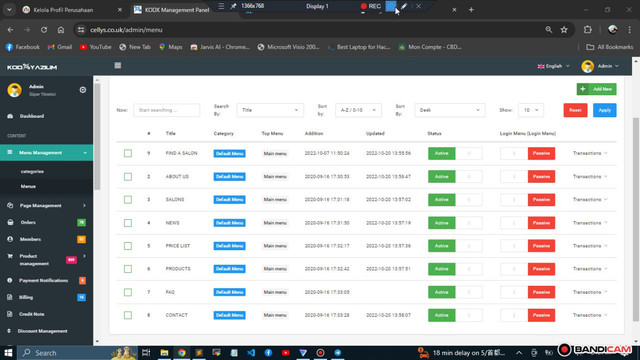Reload the page with browser refresh icon

coord(44,30)
